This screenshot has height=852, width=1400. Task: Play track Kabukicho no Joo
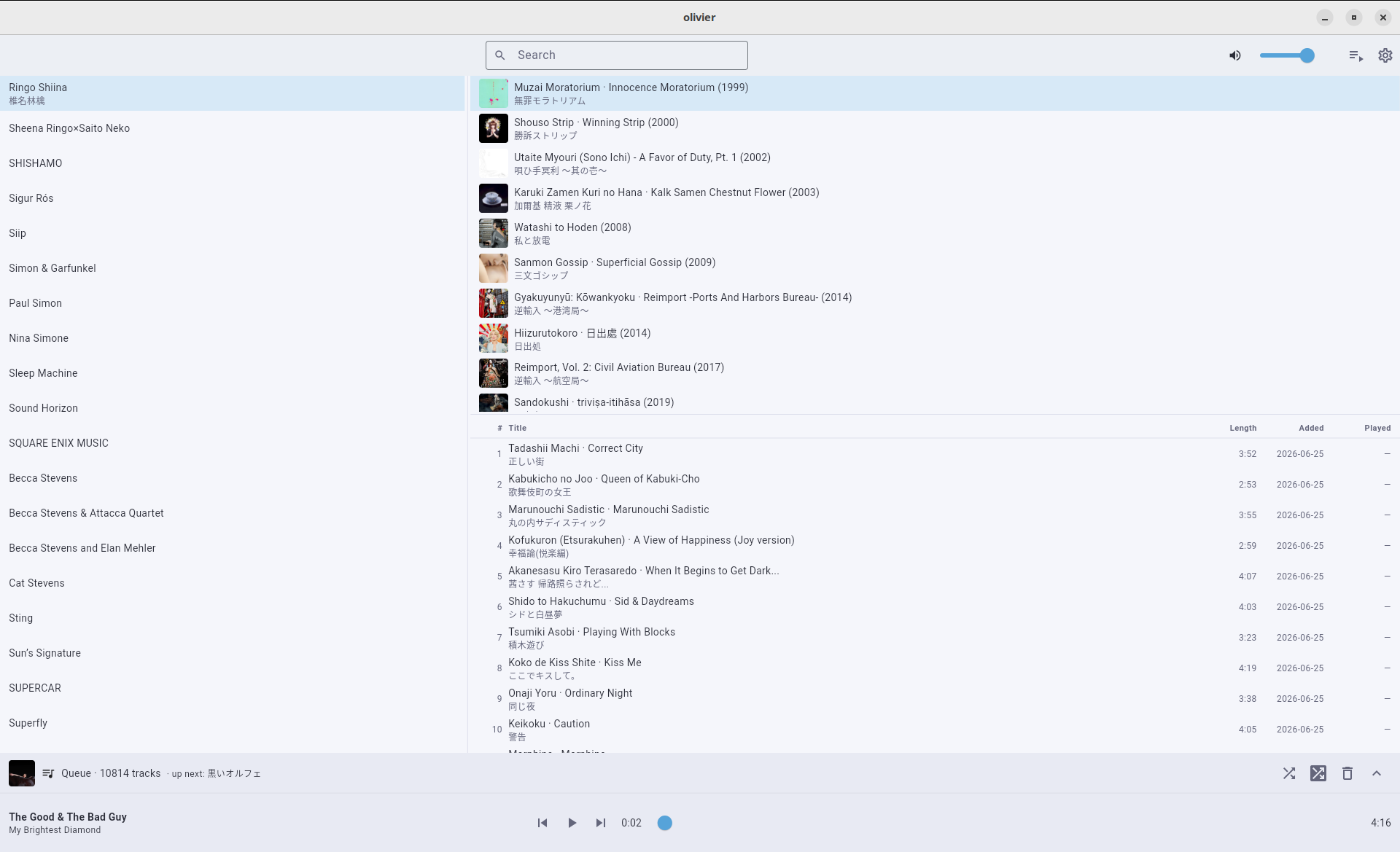click(935, 485)
